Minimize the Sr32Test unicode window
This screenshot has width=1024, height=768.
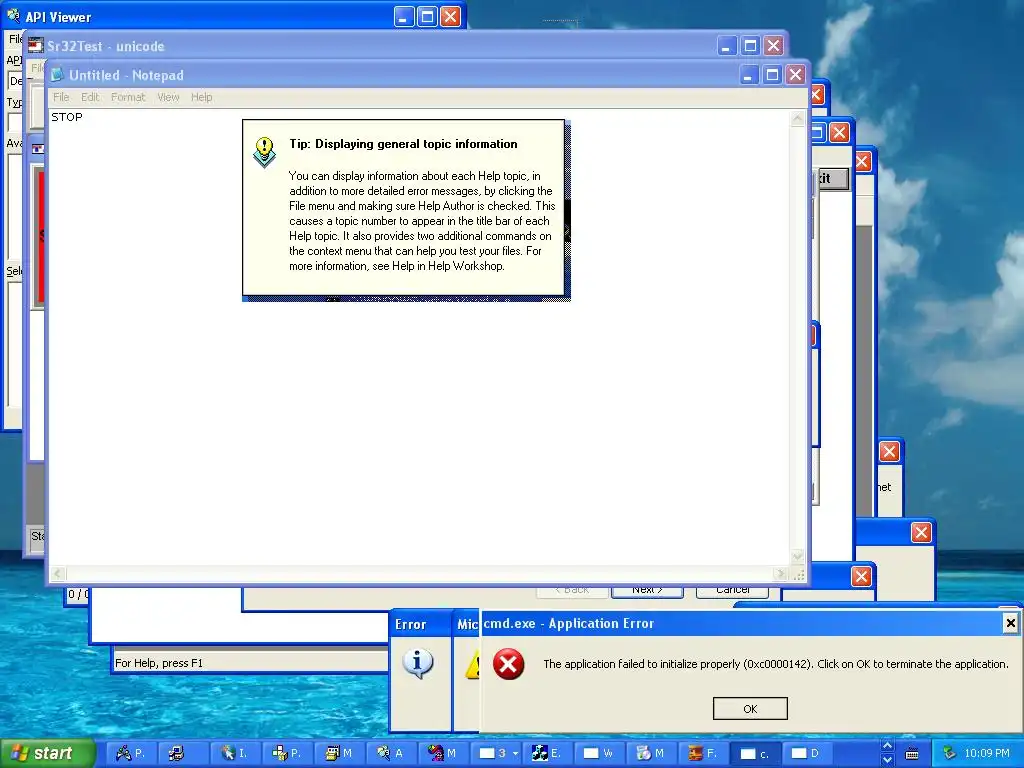pyautogui.click(x=726, y=46)
